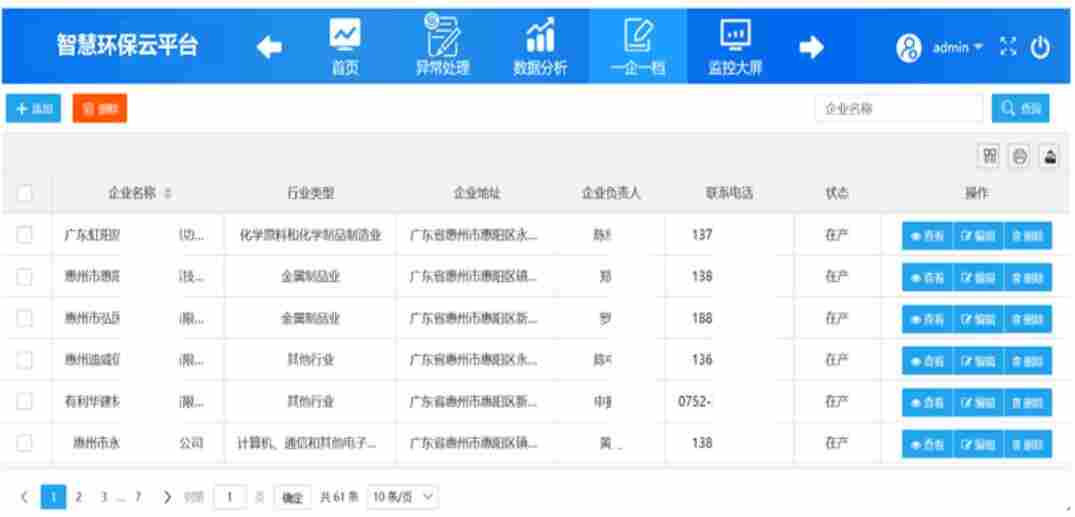Click the 企业名称 search input field
Viewport: 1075px width, 517px height.
900,108
